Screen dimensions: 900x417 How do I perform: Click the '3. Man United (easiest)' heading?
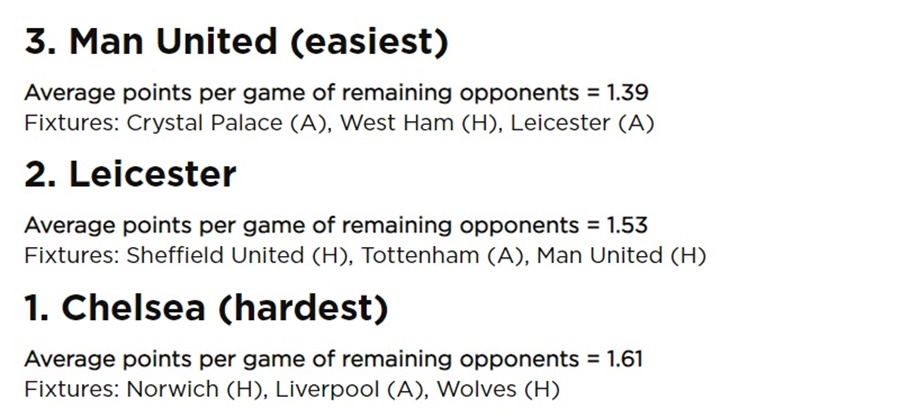236,42
